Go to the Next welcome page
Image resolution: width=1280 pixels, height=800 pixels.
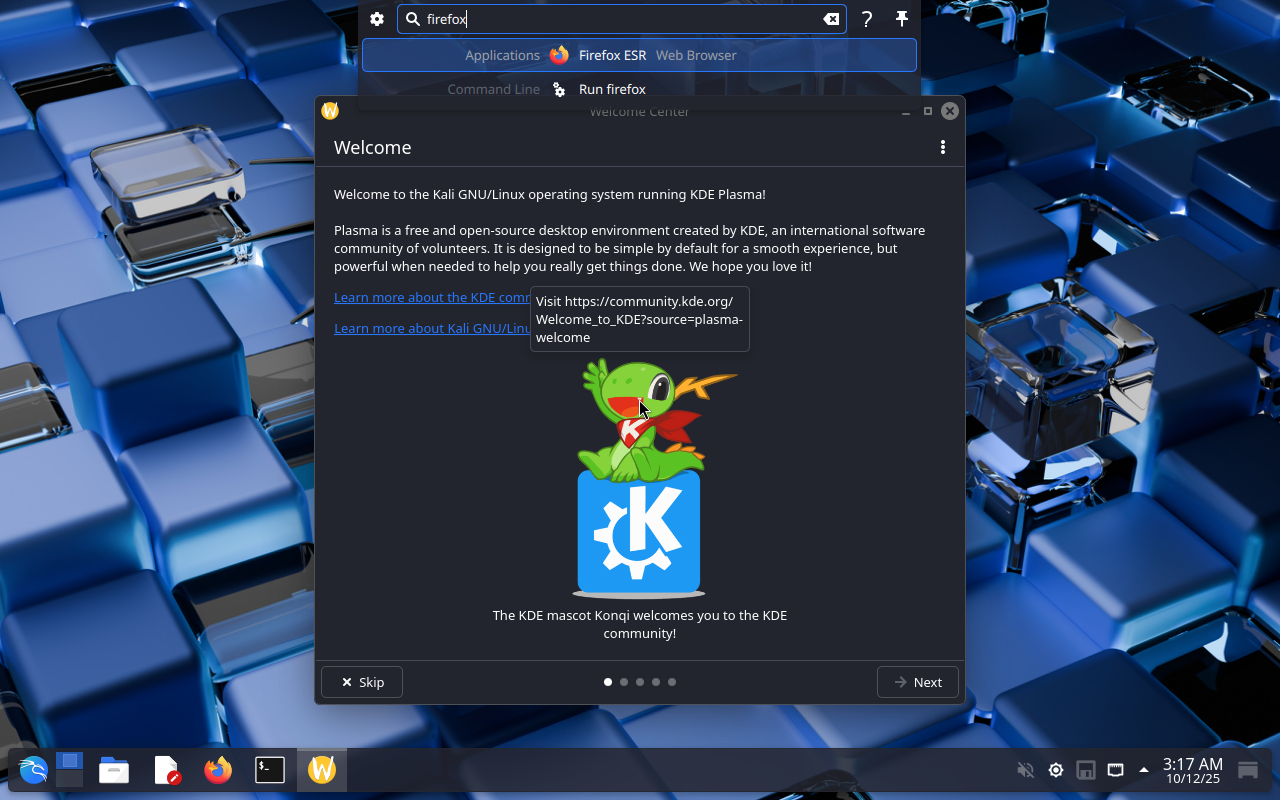point(917,682)
